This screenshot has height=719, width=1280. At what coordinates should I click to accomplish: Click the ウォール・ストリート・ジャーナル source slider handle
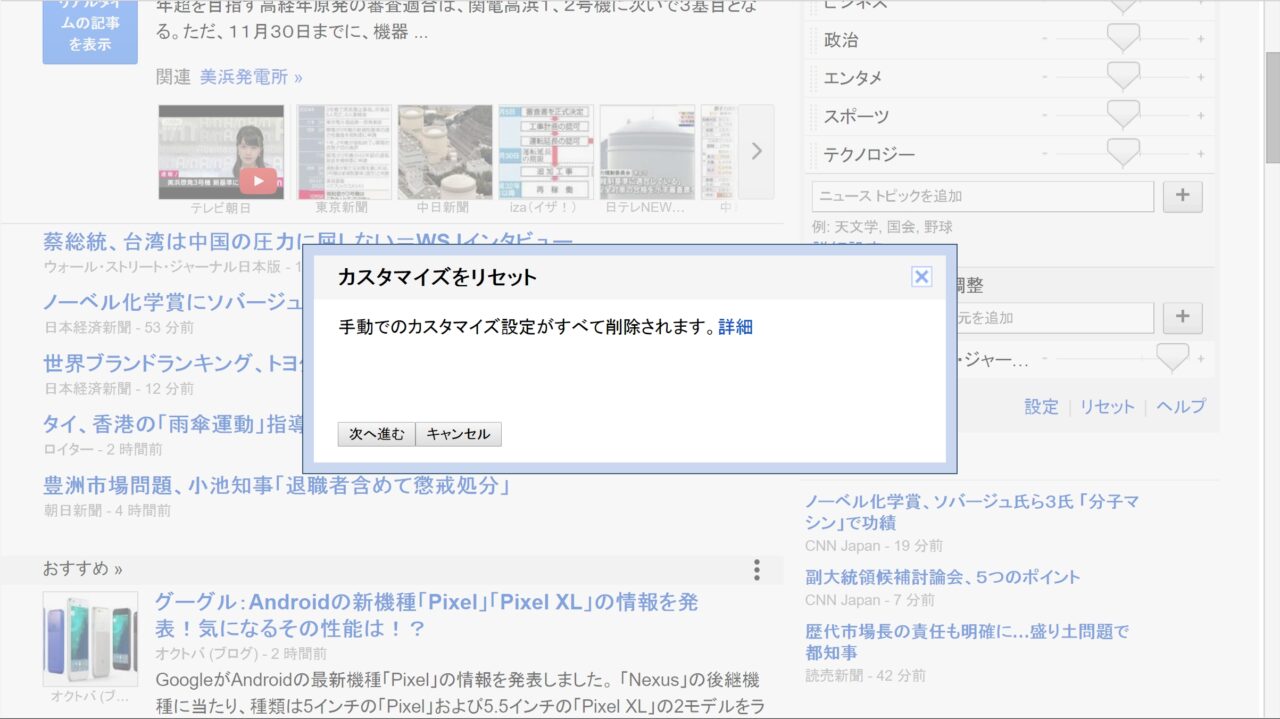(1171, 357)
